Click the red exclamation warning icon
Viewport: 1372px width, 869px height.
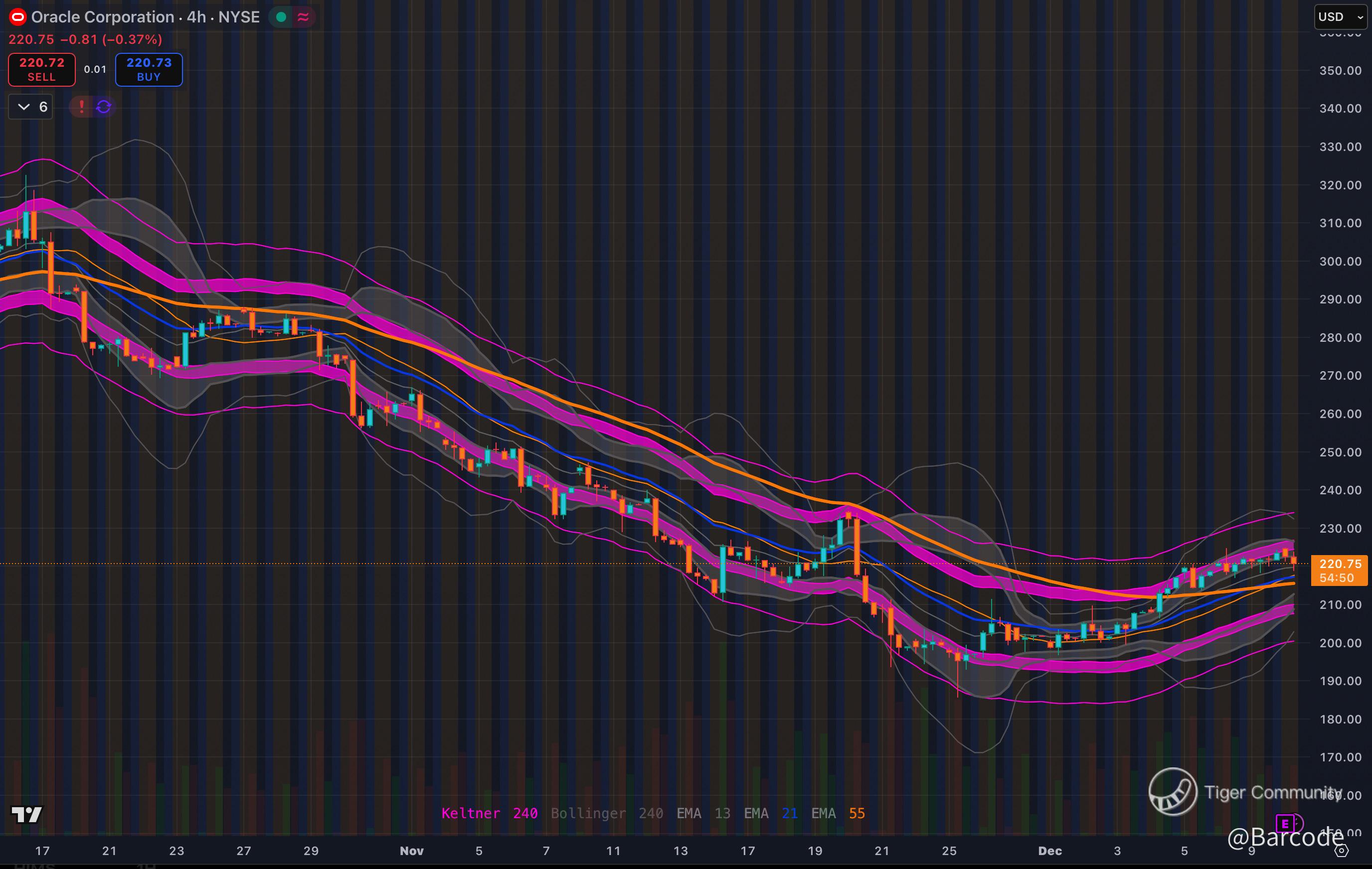81,107
